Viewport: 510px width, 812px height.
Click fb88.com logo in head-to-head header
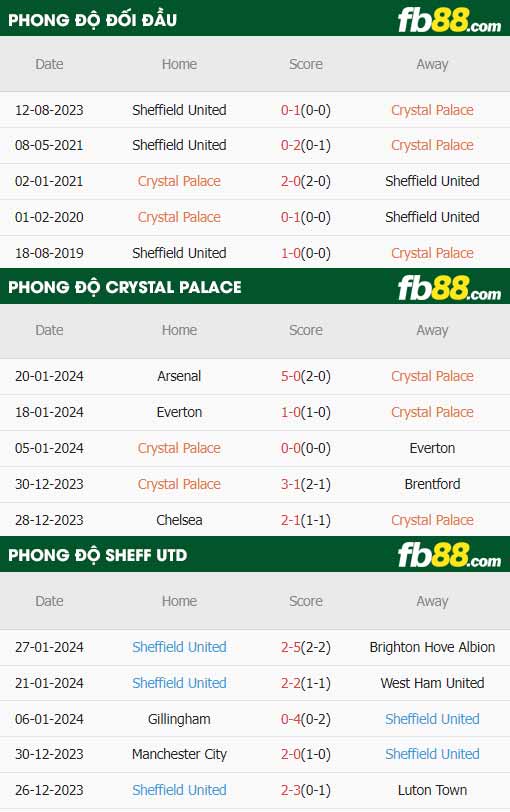[449, 21]
